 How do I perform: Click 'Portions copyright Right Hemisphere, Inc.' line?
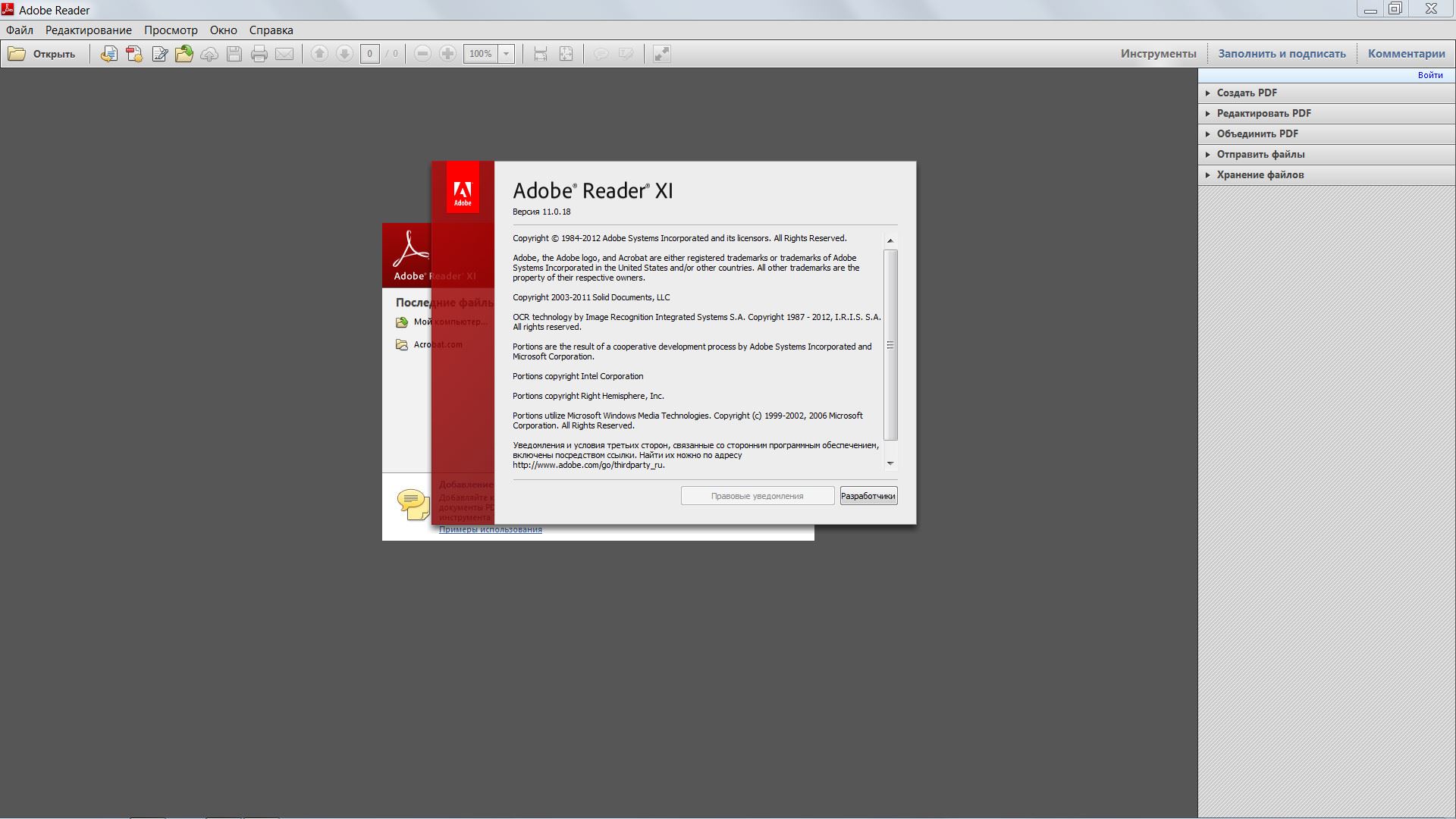point(588,397)
